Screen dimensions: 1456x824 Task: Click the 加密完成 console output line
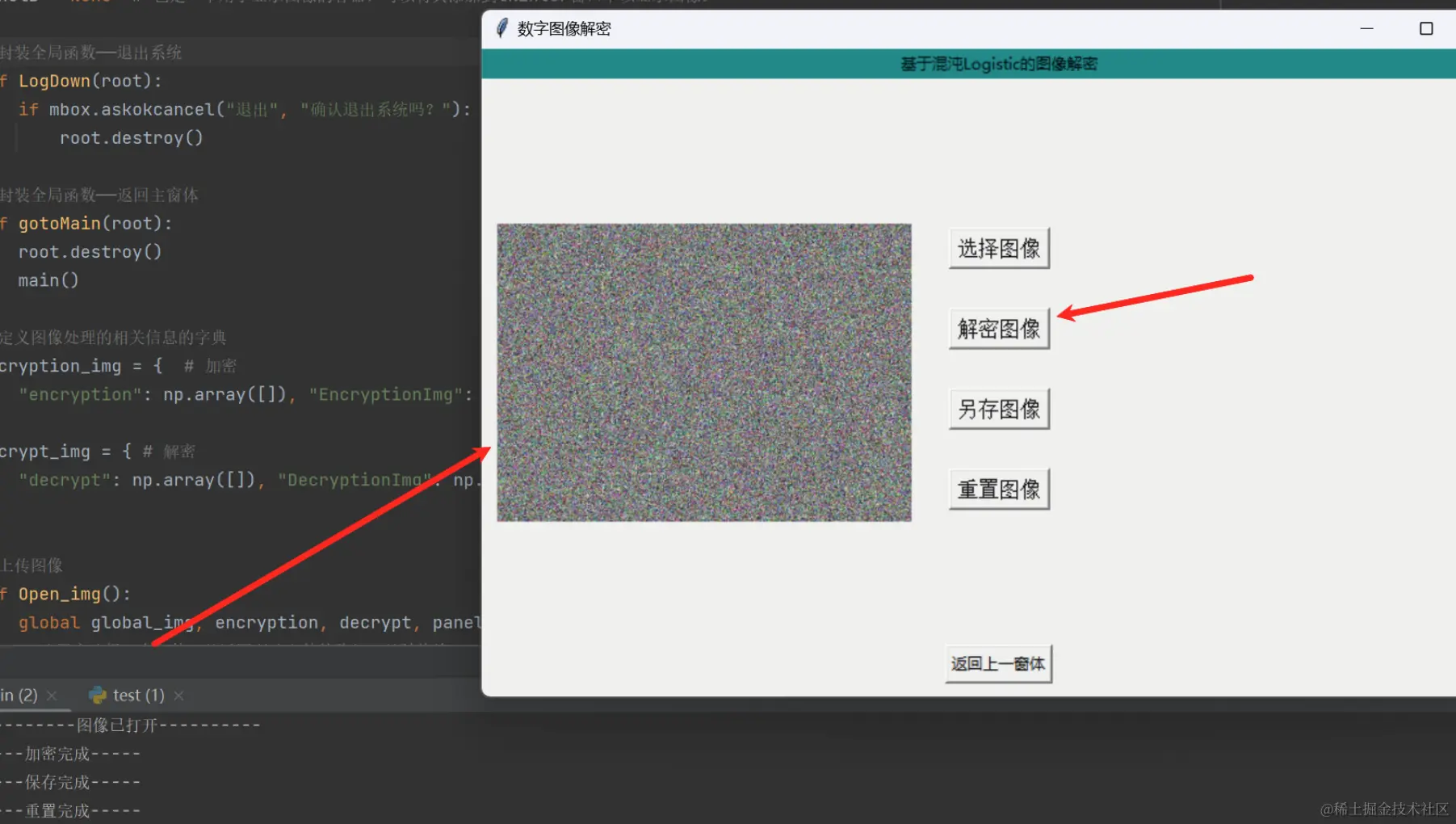[55, 753]
